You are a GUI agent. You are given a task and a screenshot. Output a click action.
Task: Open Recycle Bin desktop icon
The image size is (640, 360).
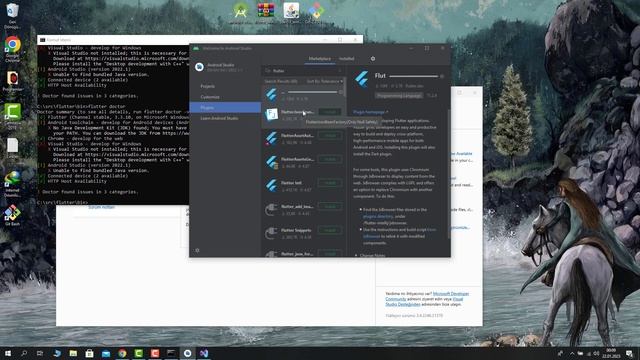[x=12, y=16]
